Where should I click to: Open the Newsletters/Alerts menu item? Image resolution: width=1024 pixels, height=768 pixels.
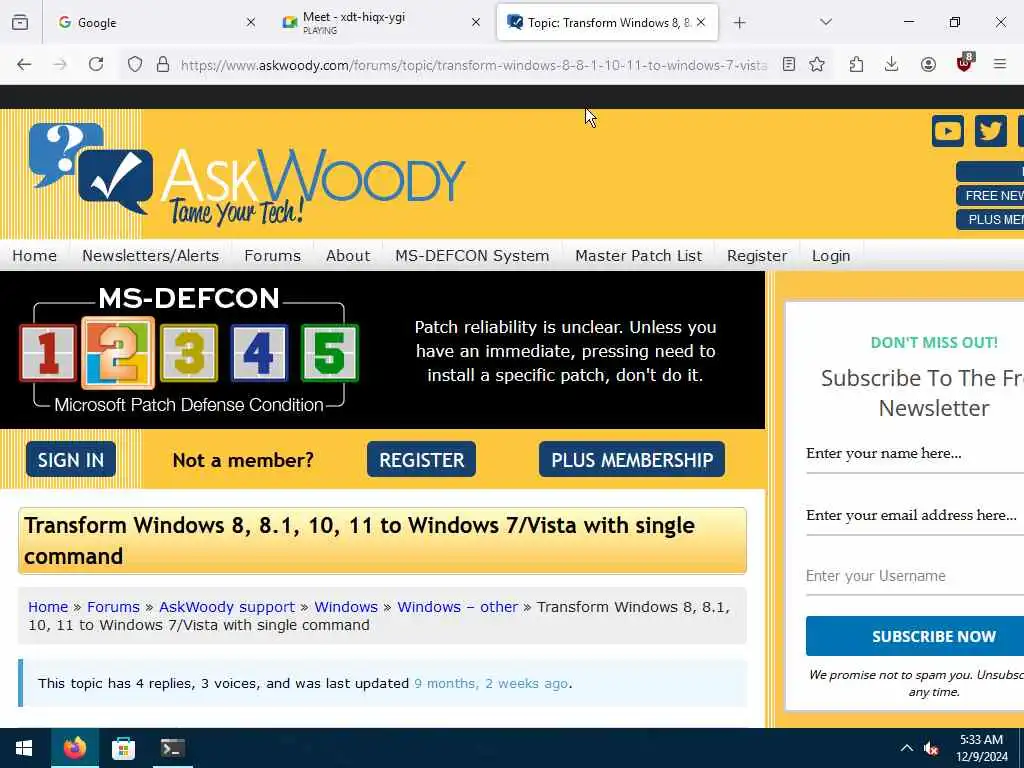151,255
